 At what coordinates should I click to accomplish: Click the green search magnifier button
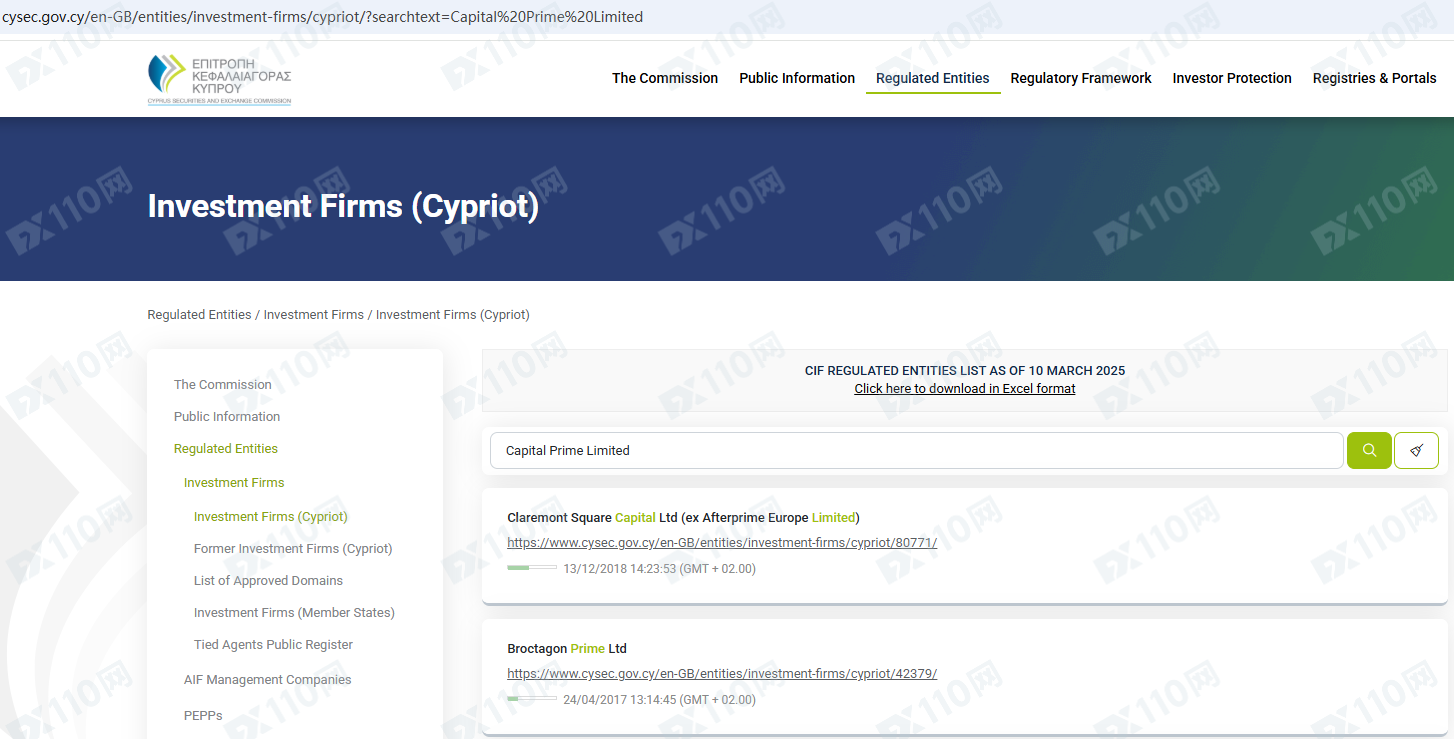pyautogui.click(x=1369, y=451)
